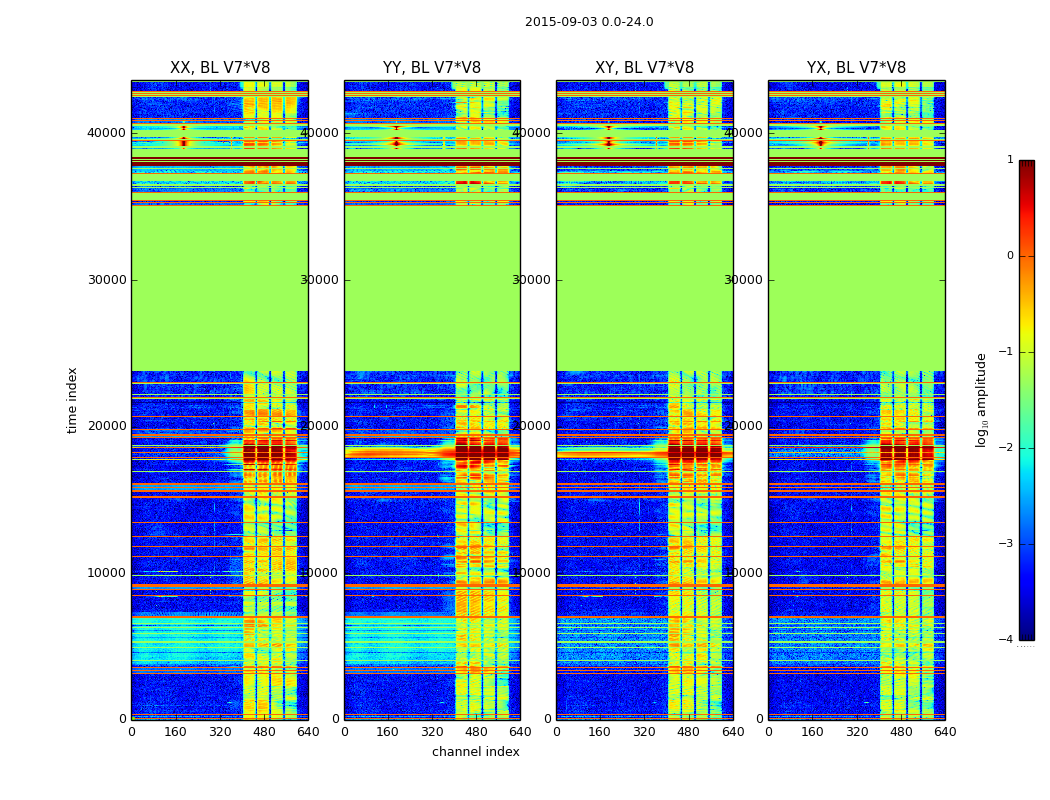Screen dimensions: 1050x800
Task: Click the XY, BL V7*V8 subplot title
Action: [644, 68]
